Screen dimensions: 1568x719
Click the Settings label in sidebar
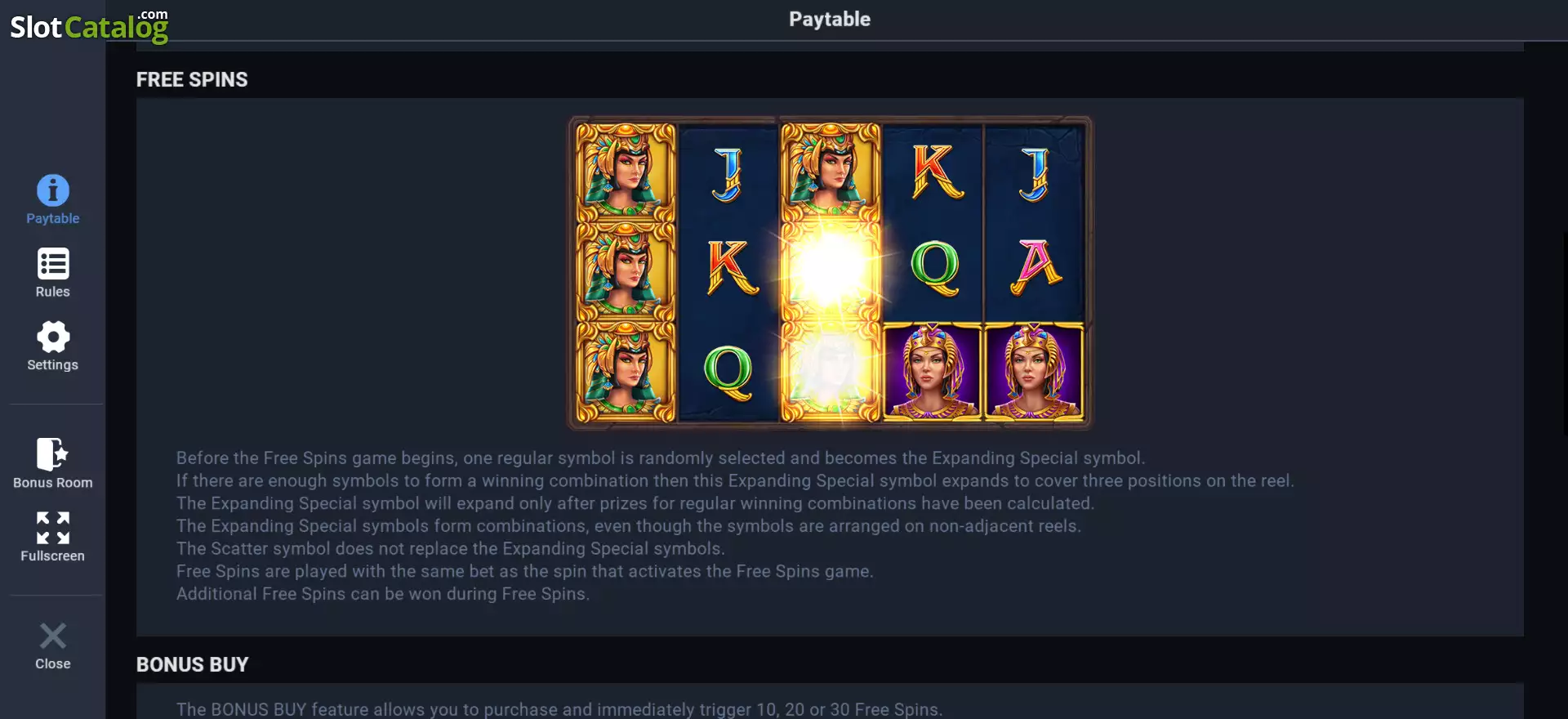point(53,364)
